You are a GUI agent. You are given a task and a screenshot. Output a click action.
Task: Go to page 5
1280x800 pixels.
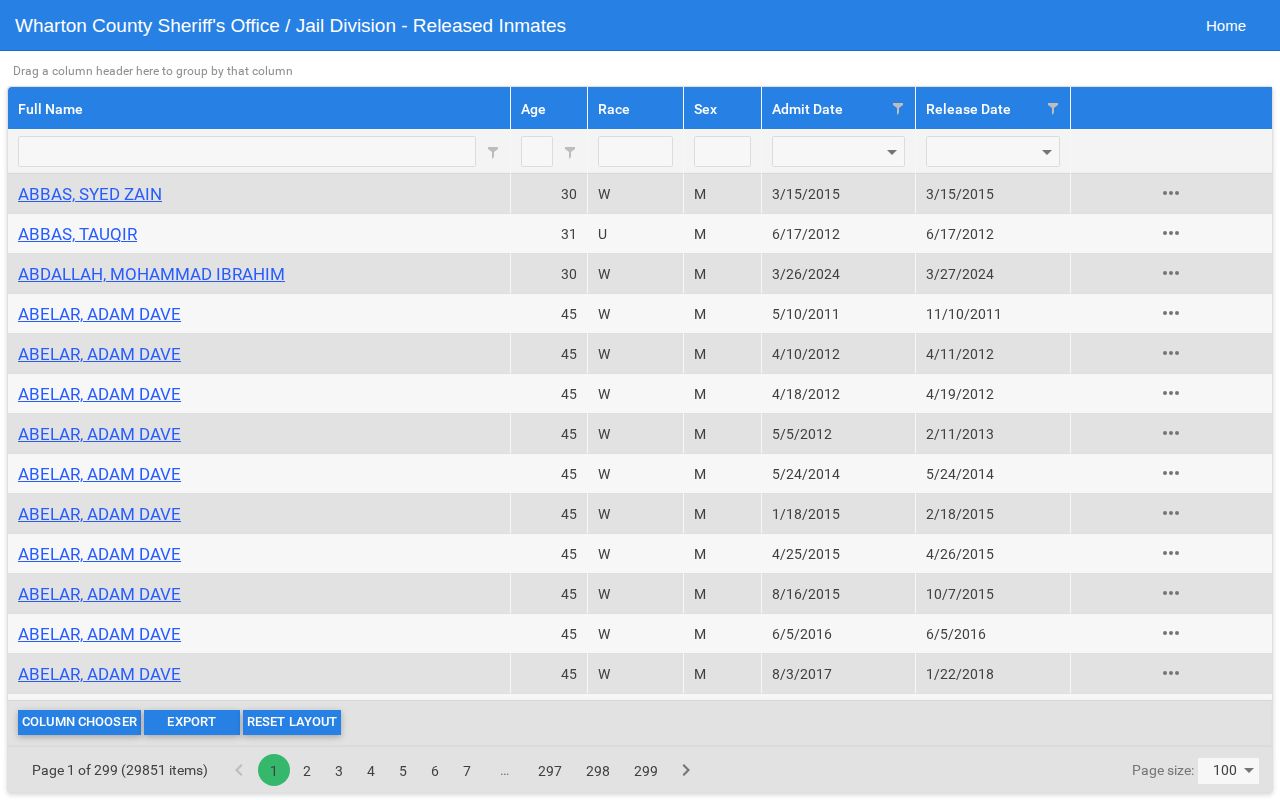point(403,770)
